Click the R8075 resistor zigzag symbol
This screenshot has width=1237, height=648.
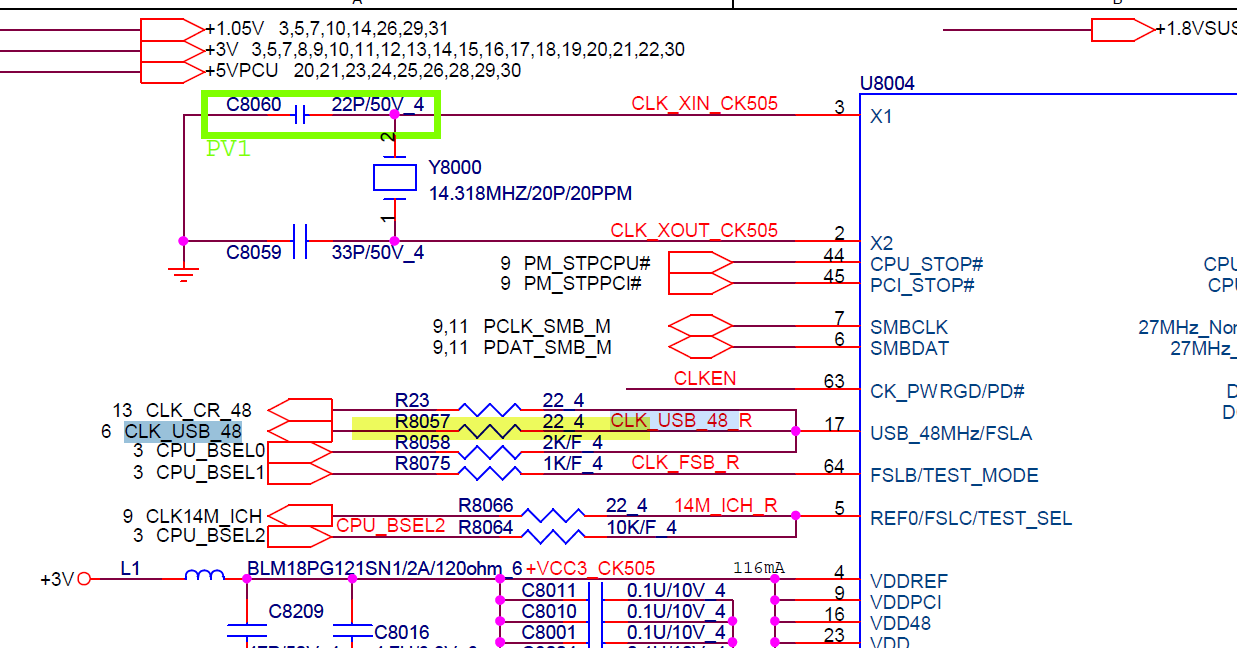point(490,473)
